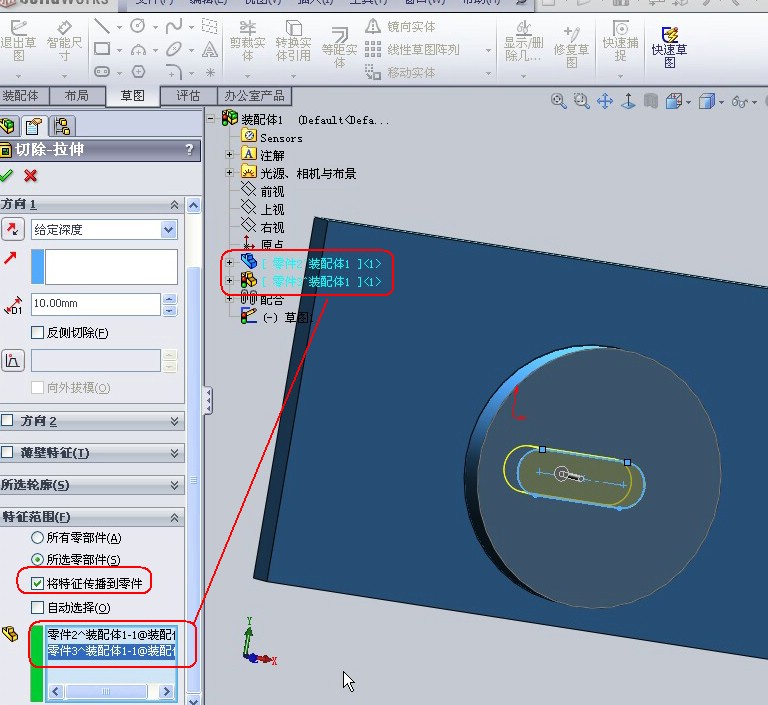Select 所选零部件(S) radio button
Viewport: 768px width, 705px height.
pyautogui.click(x=37, y=559)
